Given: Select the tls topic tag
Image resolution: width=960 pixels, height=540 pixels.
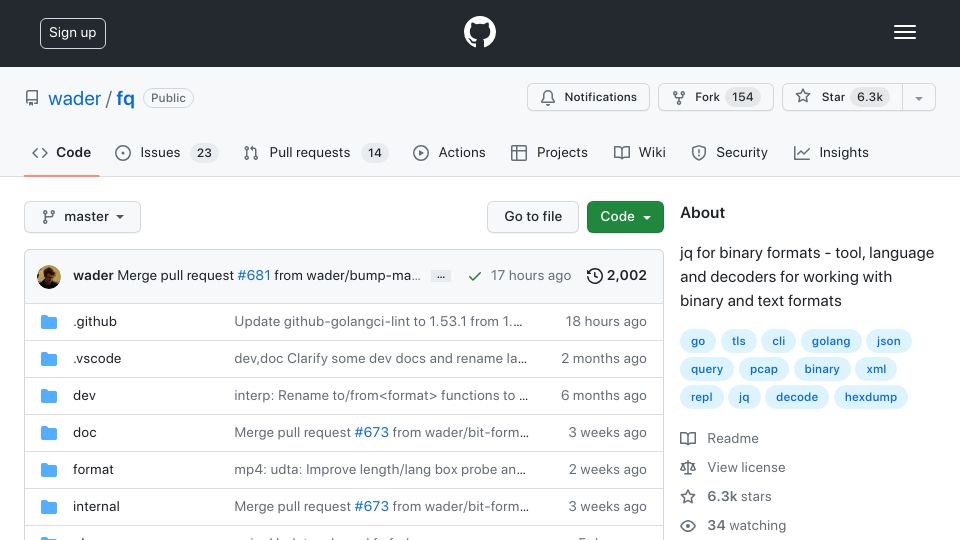Looking at the screenshot, I should pos(738,341).
